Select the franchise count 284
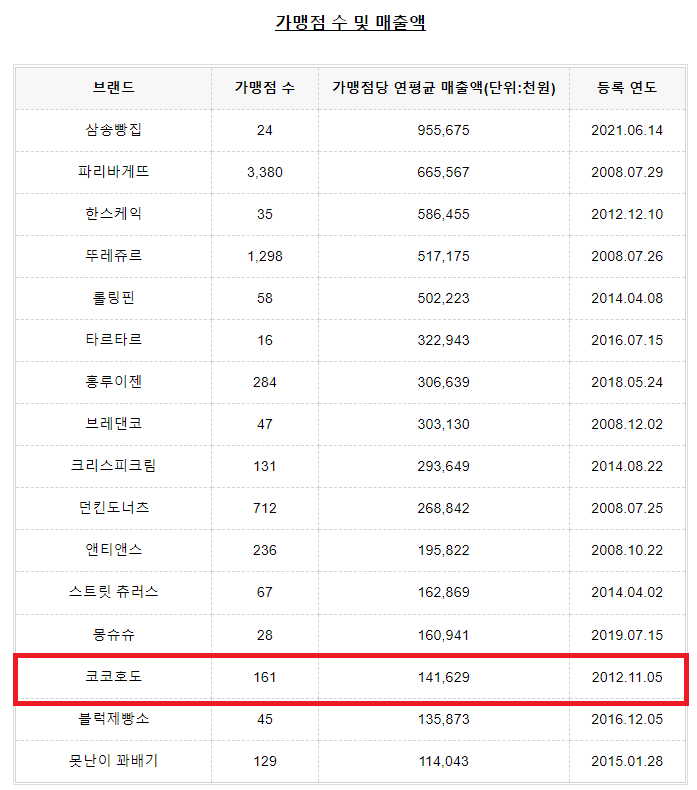The height and width of the screenshot is (790, 697). 265,382
